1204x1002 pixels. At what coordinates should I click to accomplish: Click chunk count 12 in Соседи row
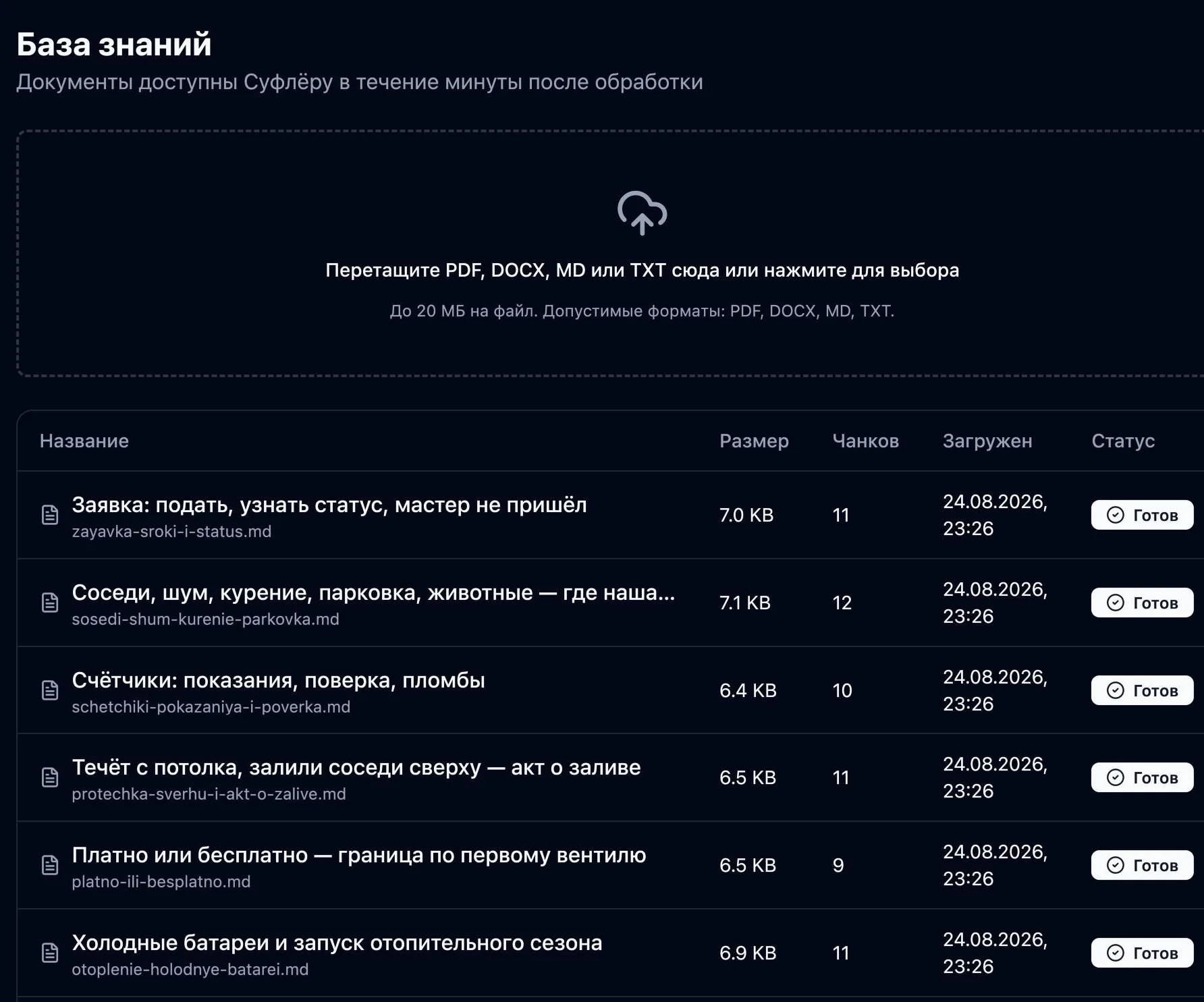(842, 603)
